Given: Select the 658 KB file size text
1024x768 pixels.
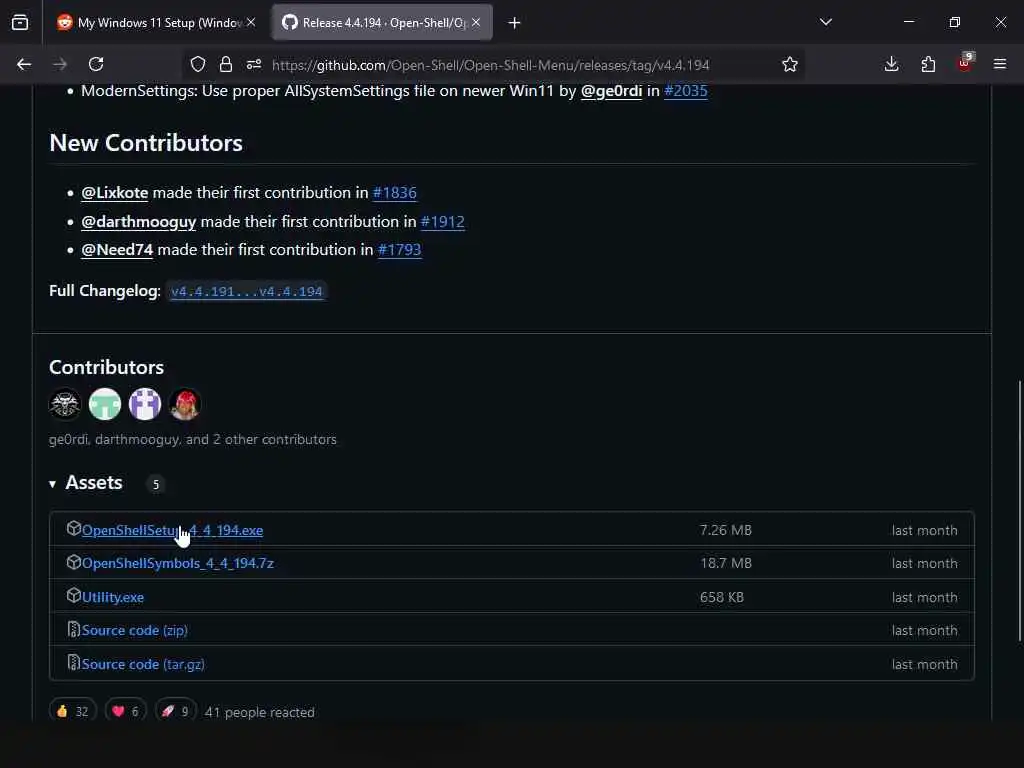Looking at the screenshot, I should pyautogui.click(x=722, y=598).
